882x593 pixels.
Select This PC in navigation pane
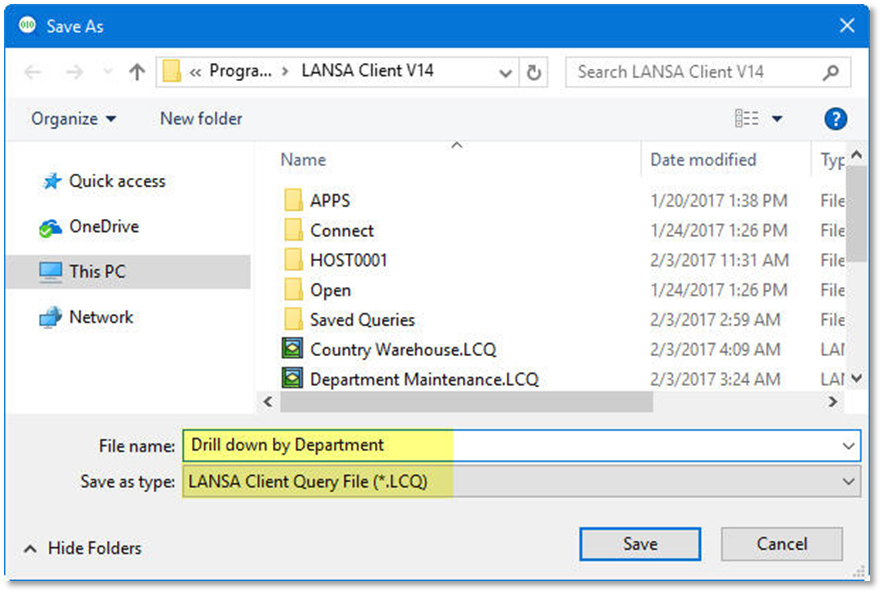point(97,271)
